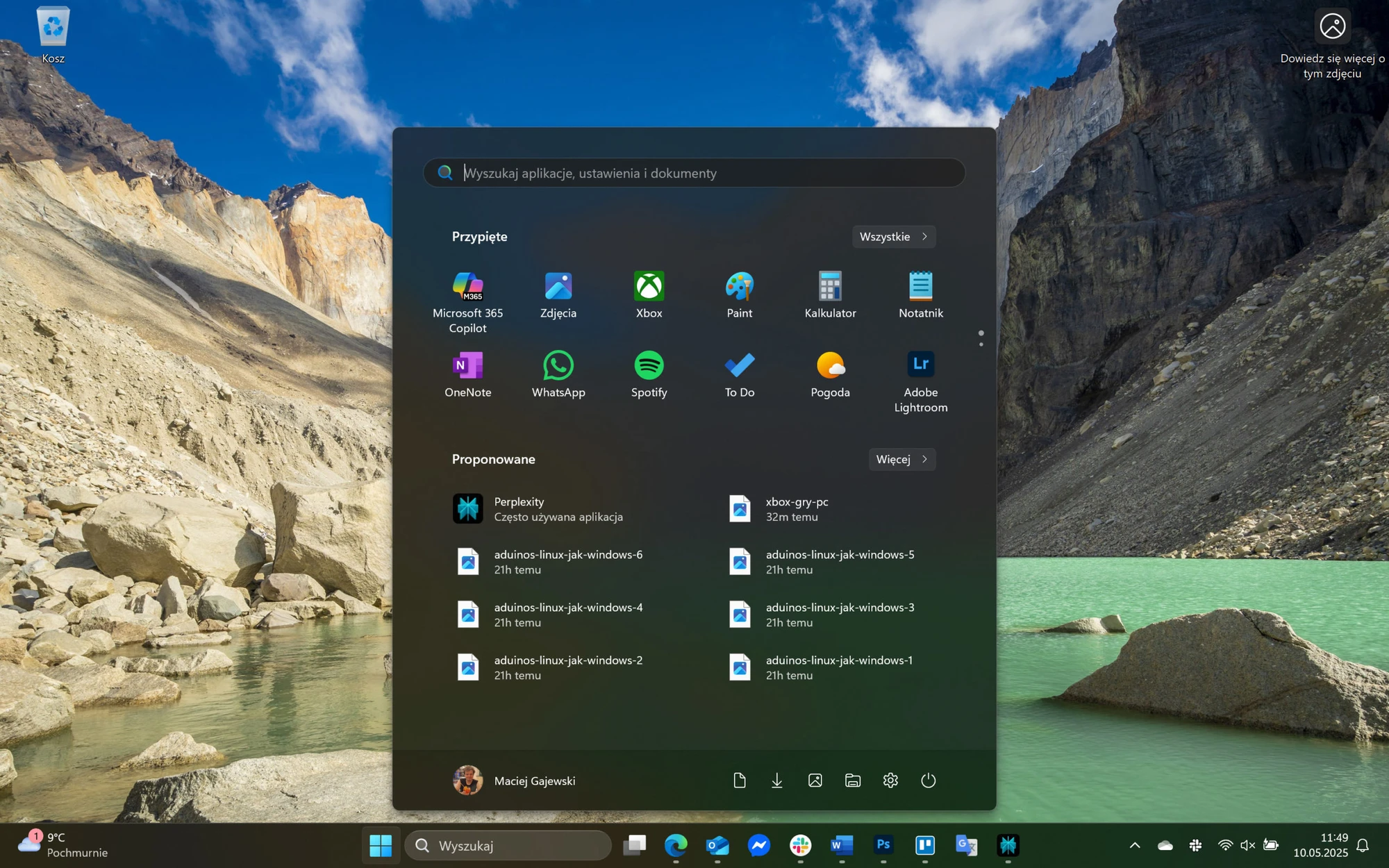Click the 'Dowiedz się więcej o tym zdjęciu' desktop icon
This screenshot has height=868, width=1389.
(1332, 43)
